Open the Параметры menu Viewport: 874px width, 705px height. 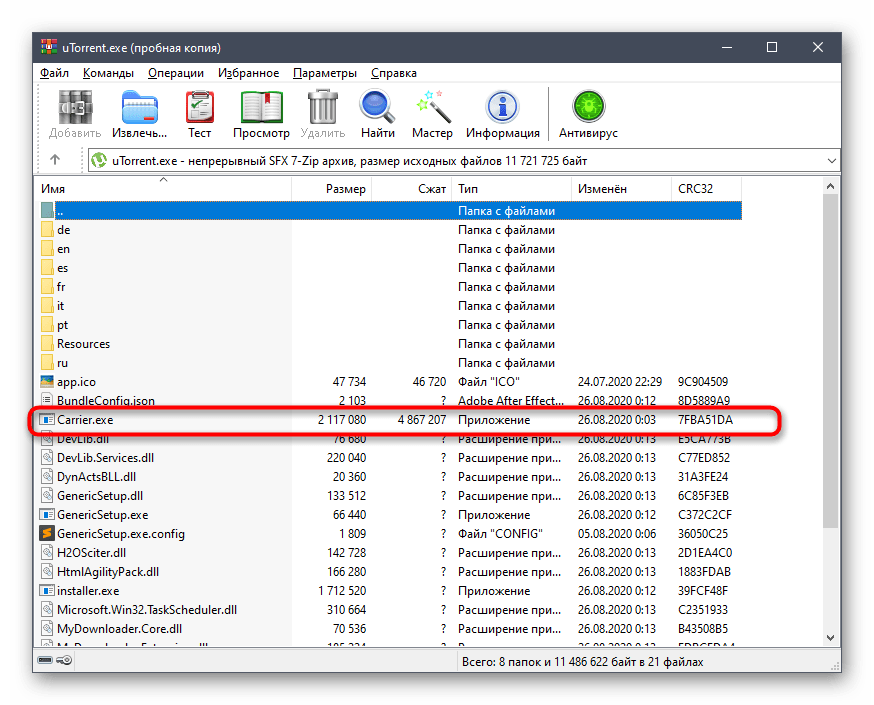click(324, 73)
